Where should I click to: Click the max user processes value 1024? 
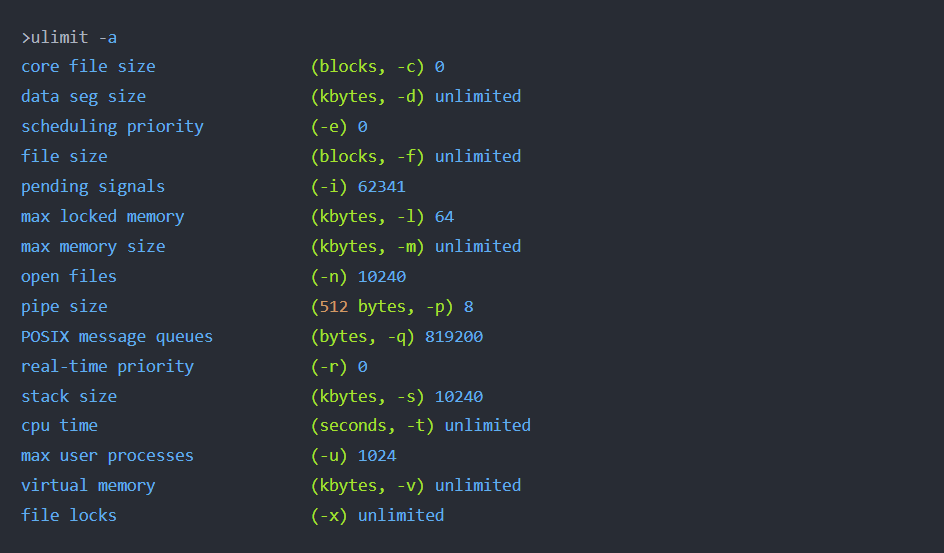(377, 456)
